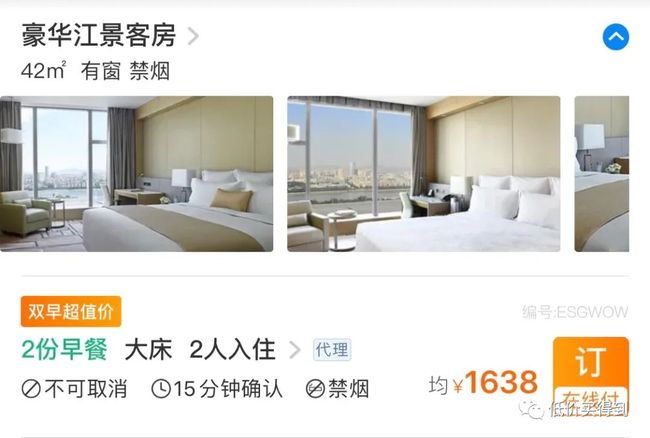Tap the 不可取消 no-cancel icon
Viewport: 650px width, 438px height.
[x=31, y=389]
